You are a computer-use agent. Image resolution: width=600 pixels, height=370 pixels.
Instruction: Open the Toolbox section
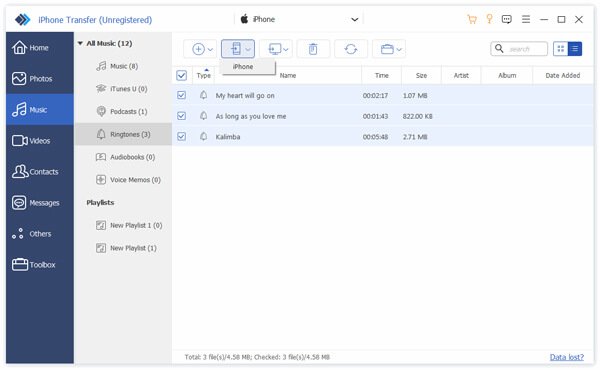pyautogui.click(x=39, y=265)
